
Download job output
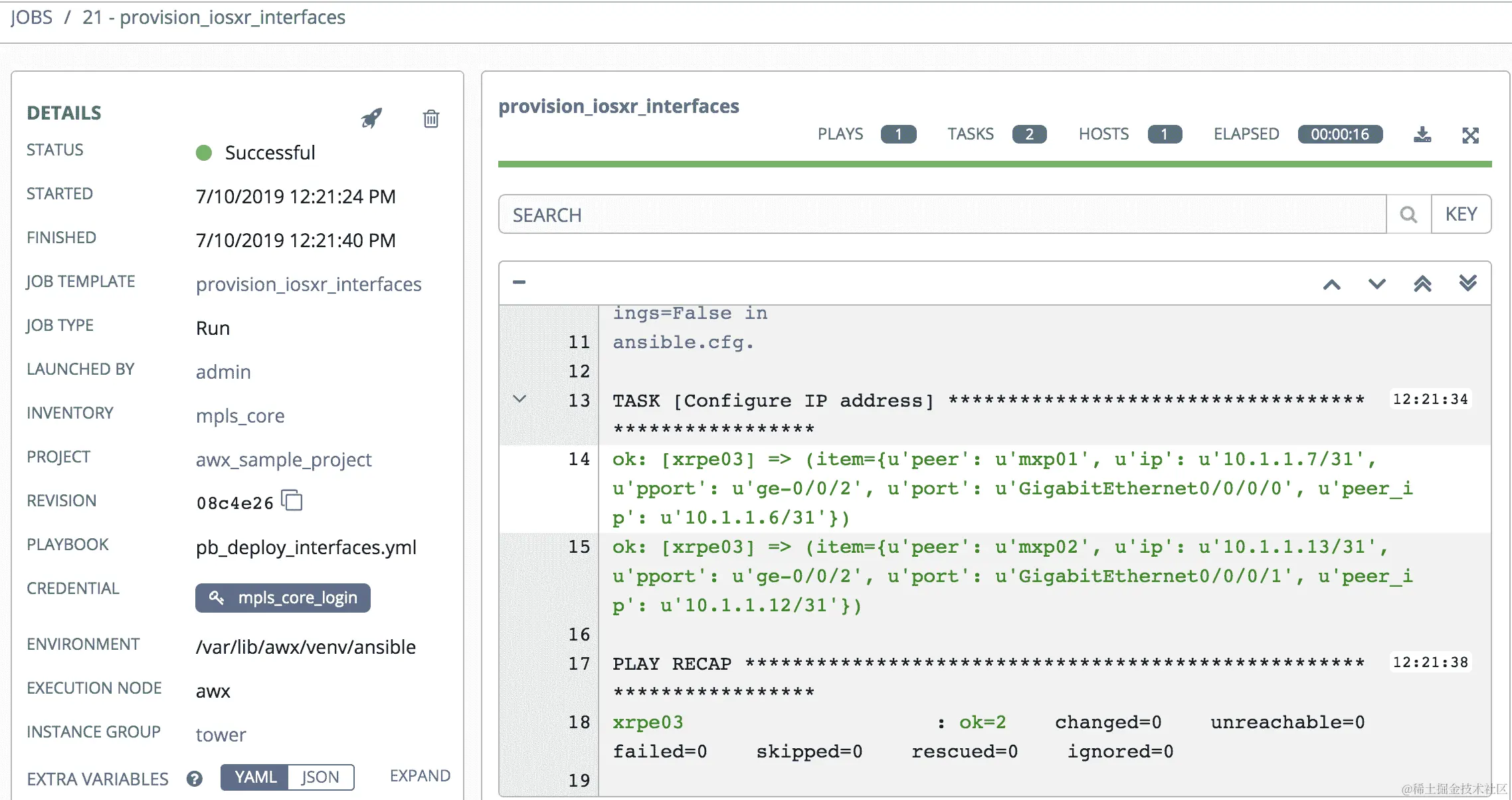click(1422, 135)
